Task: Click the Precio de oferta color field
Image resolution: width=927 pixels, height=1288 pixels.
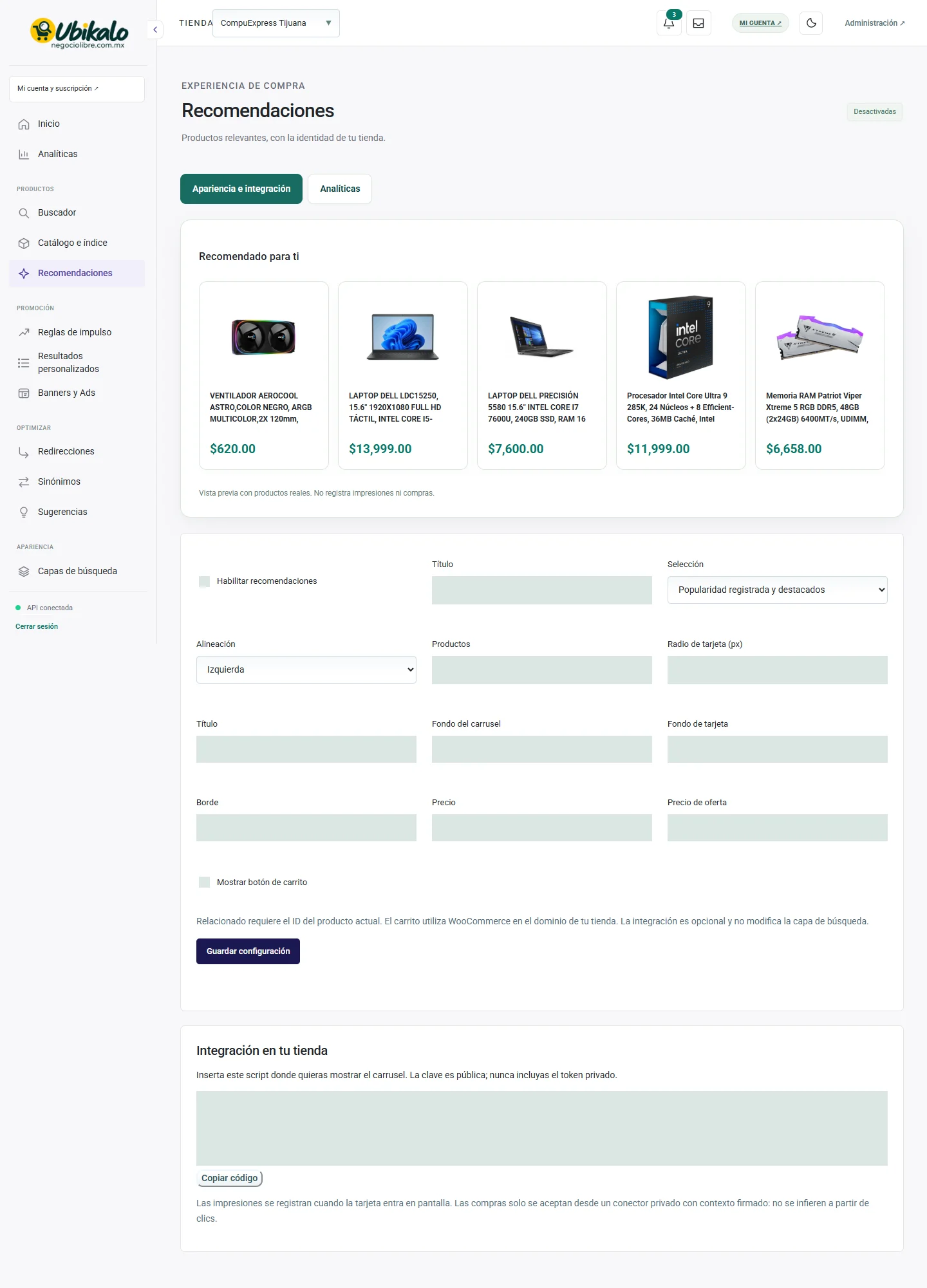Action: click(778, 828)
